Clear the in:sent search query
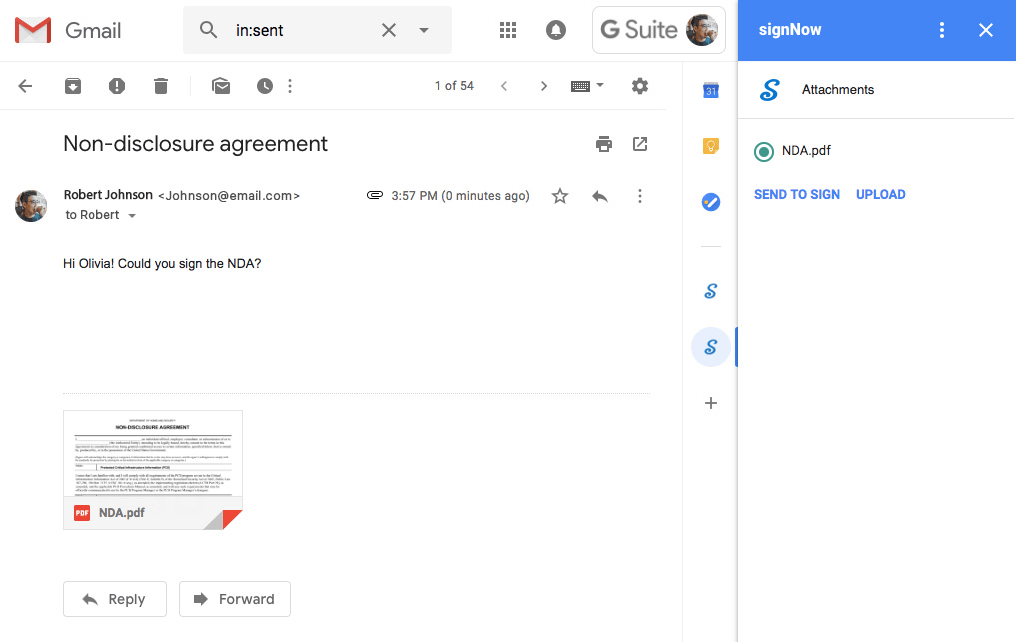The height and width of the screenshot is (642, 1016). (x=389, y=30)
